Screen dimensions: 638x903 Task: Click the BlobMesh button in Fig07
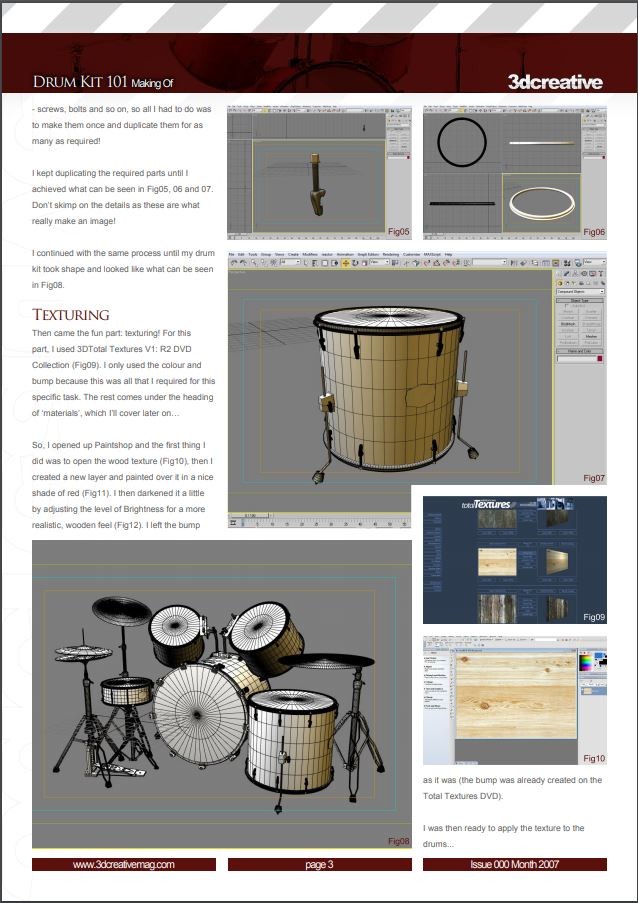point(568,324)
